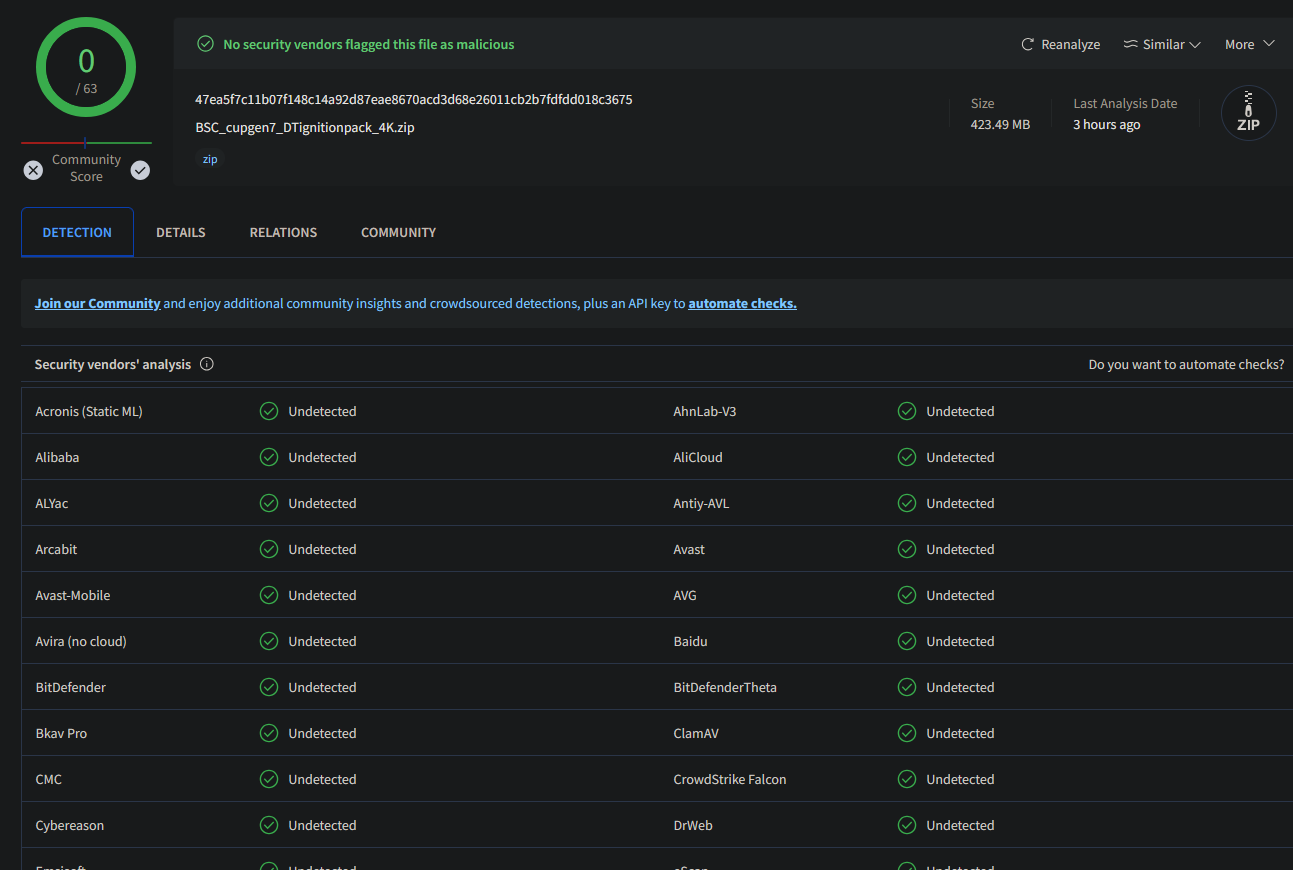The image size is (1293, 870).
Task: Click the Reanalyze refresh icon
Action: [x=1027, y=45]
